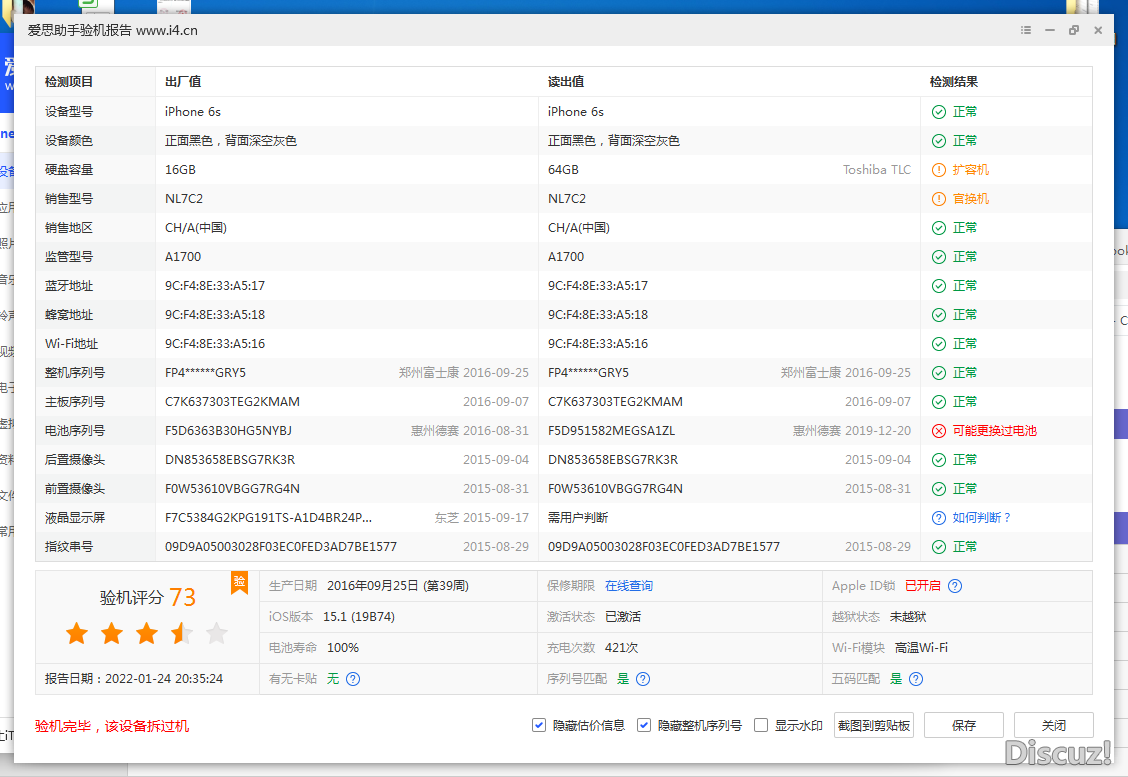Click the 检测结果 column header
This screenshot has height=777, width=1128.
[x=954, y=82]
